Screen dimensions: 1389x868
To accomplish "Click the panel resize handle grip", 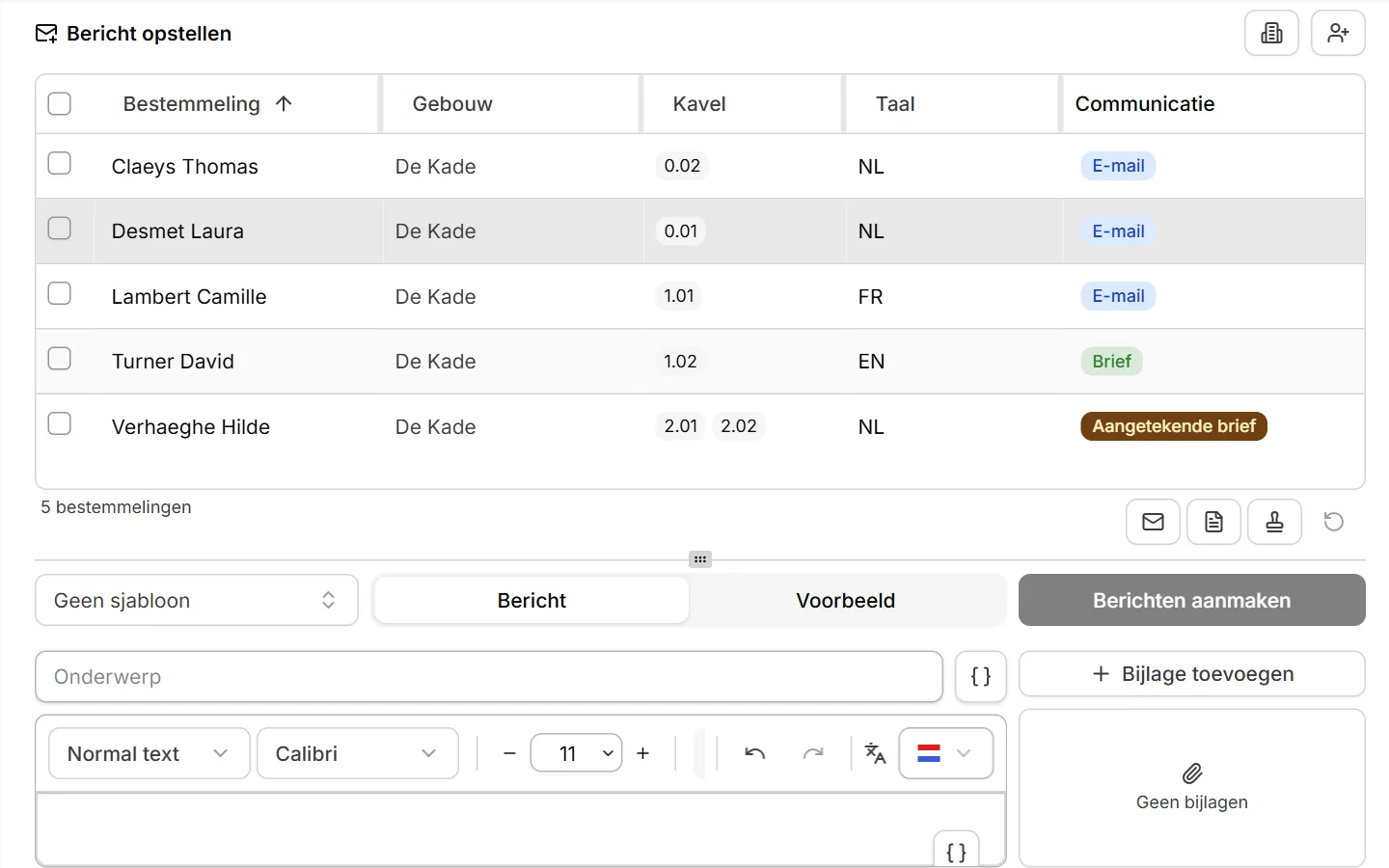I will pos(700,559).
